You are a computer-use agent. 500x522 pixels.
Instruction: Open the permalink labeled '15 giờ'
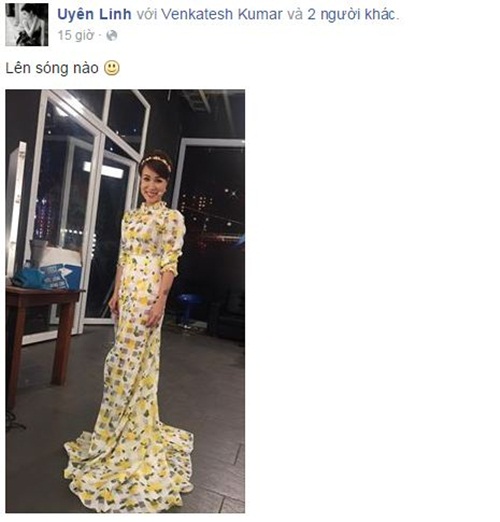click(x=76, y=35)
